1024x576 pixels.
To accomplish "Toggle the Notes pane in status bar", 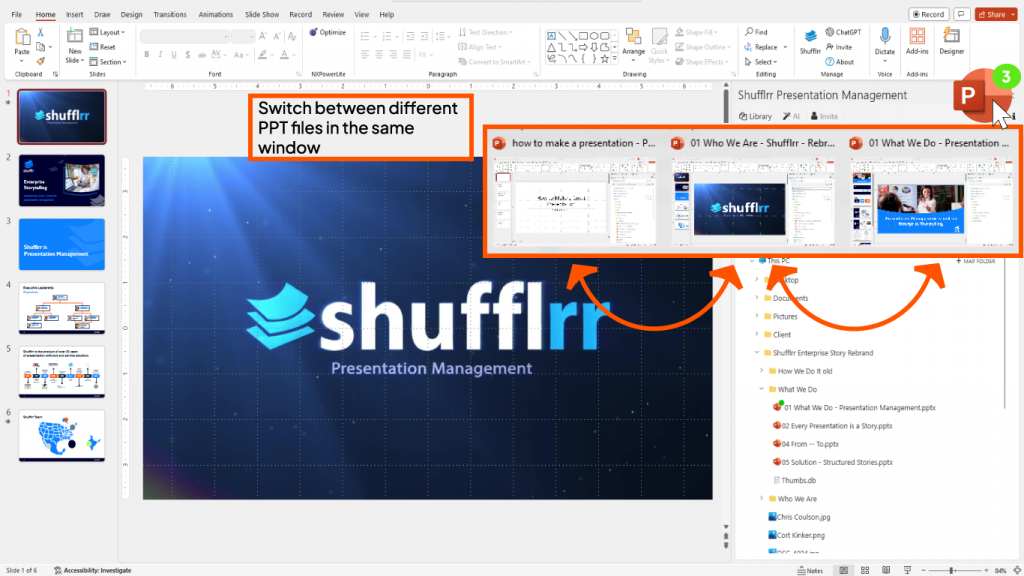I will pyautogui.click(x=810, y=570).
